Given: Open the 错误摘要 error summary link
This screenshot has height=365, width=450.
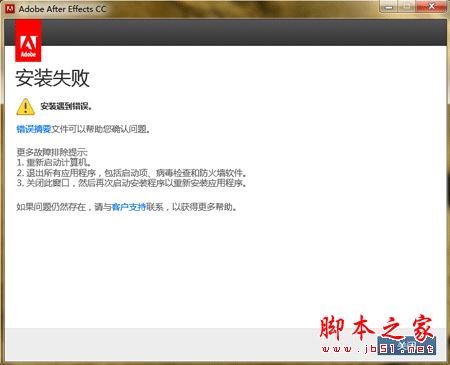Looking at the screenshot, I should pos(33,129).
